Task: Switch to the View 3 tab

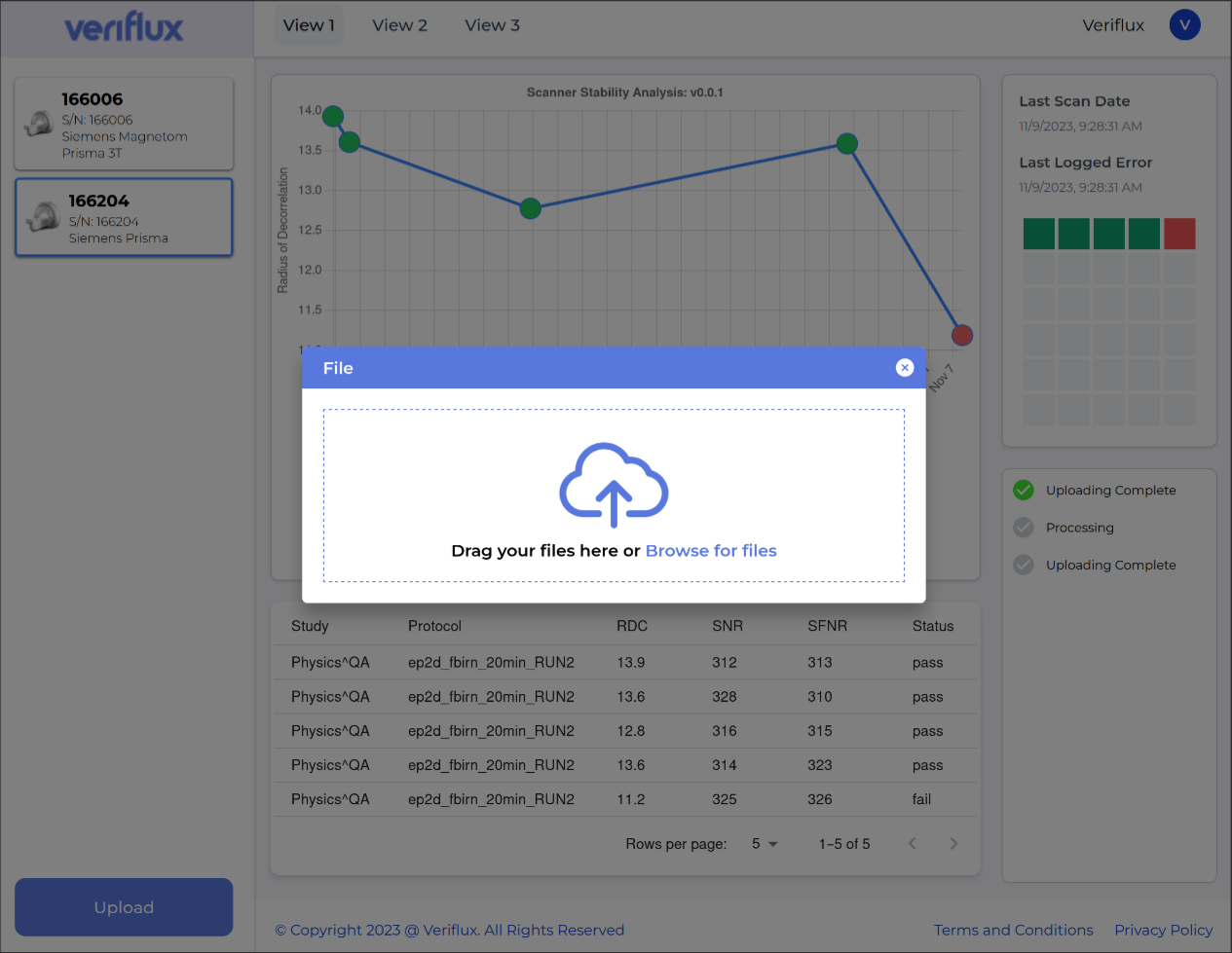Action: pos(492,25)
